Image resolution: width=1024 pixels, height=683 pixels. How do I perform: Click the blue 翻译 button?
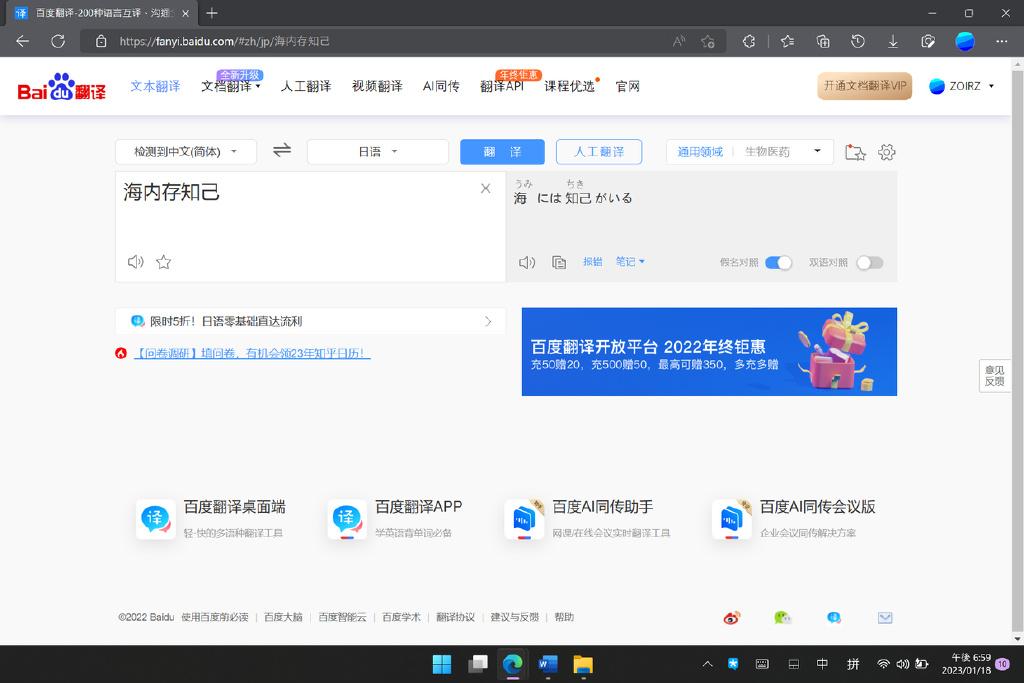(x=502, y=151)
